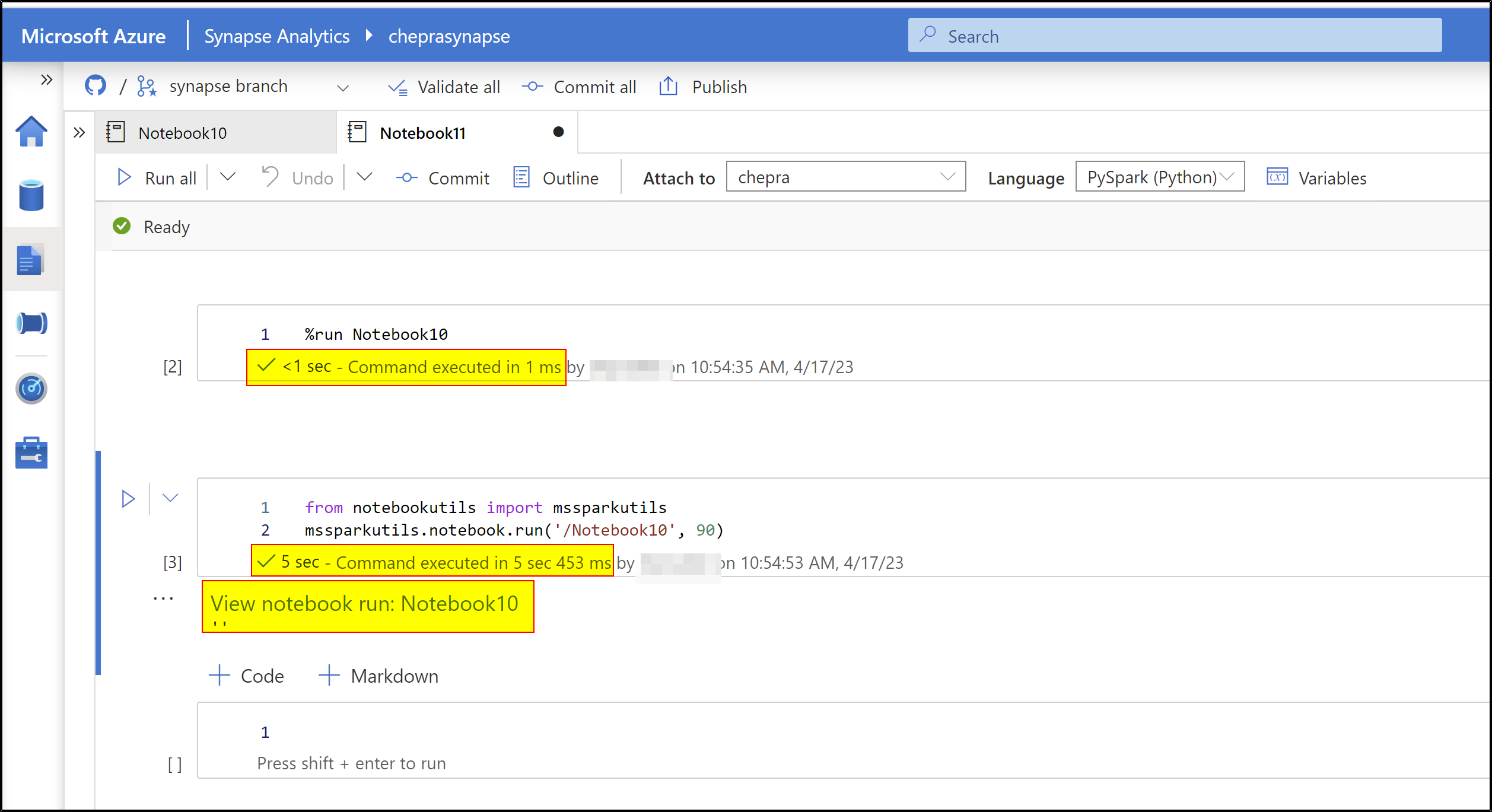The height and width of the screenshot is (812, 1492).
Task: Click in the Azure Search box
Action: 1175,36
